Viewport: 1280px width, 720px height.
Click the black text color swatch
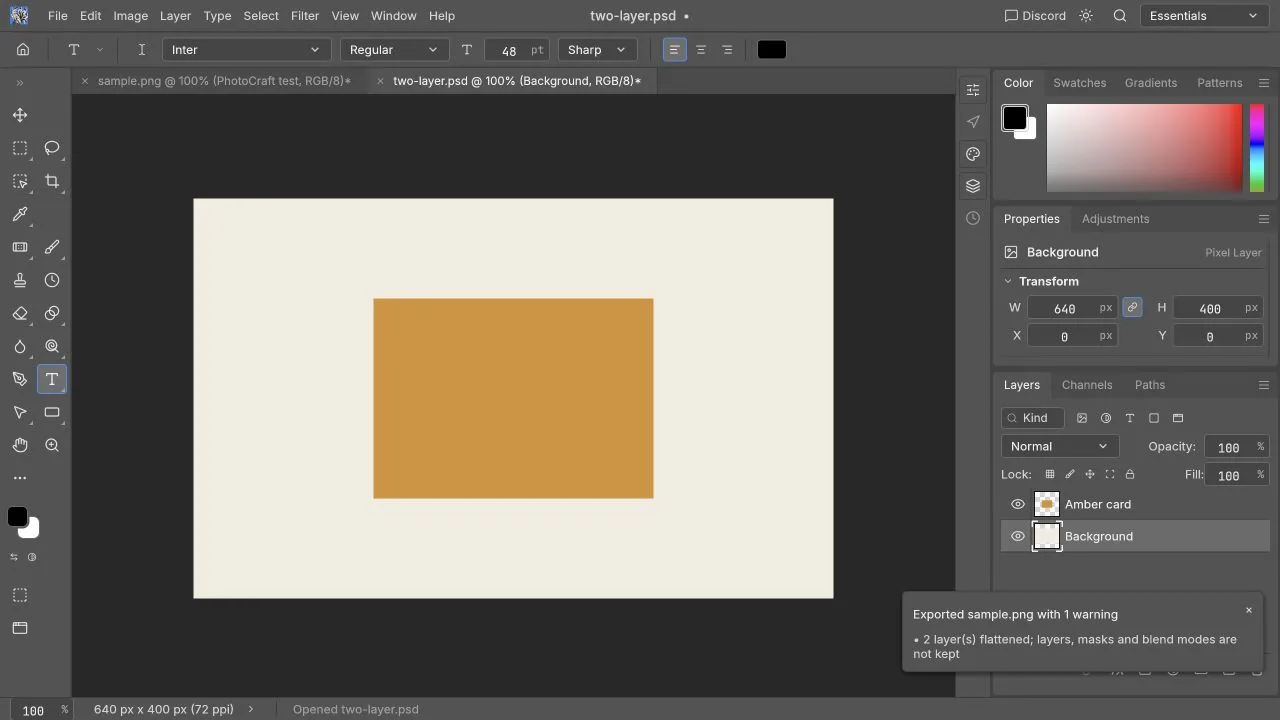coord(772,50)
